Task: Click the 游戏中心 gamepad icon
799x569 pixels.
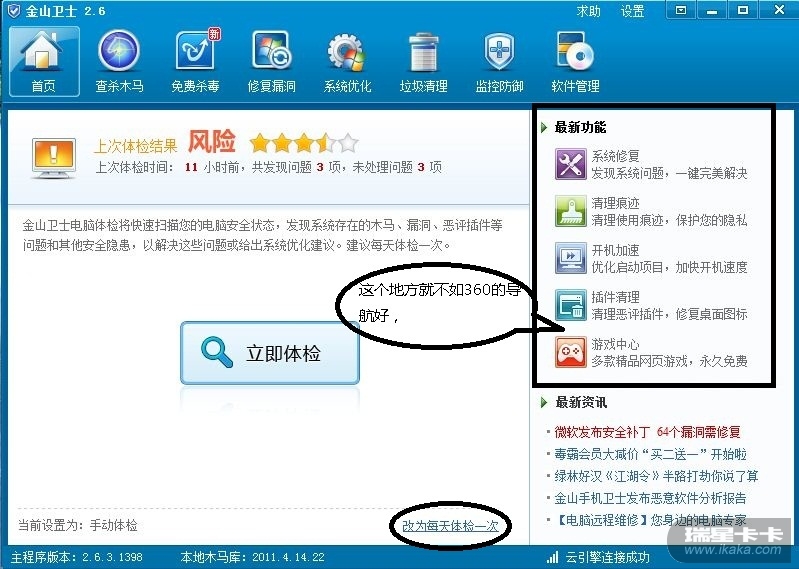Action: [571, 352]
